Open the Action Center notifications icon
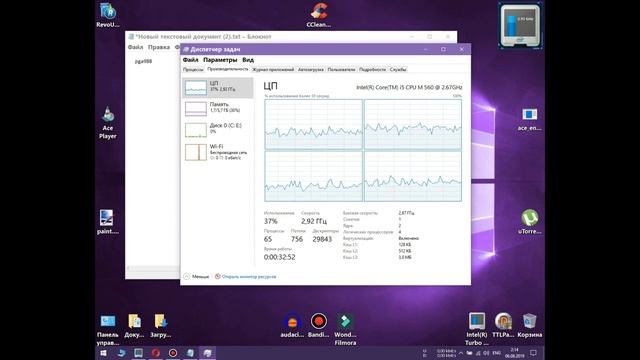Screen dimensions: 640x360 tap(533, 353)
